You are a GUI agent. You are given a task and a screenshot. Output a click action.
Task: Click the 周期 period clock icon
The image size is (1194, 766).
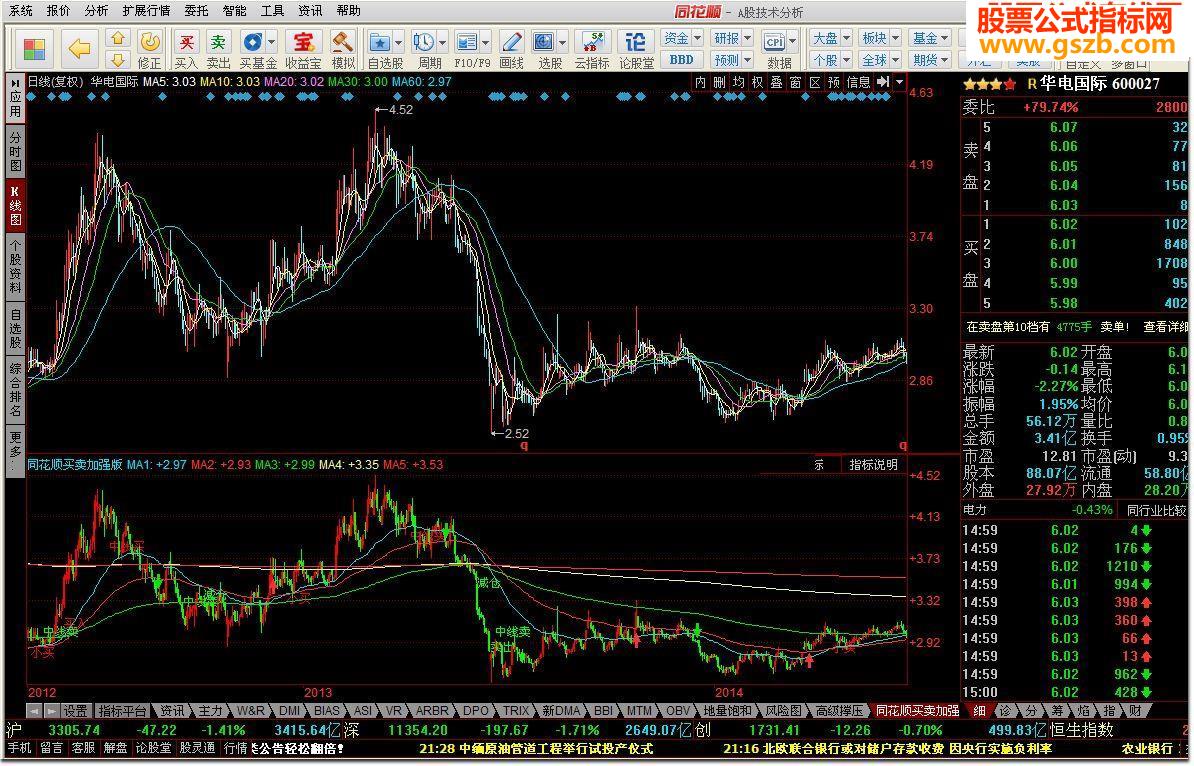coord(423,43)
